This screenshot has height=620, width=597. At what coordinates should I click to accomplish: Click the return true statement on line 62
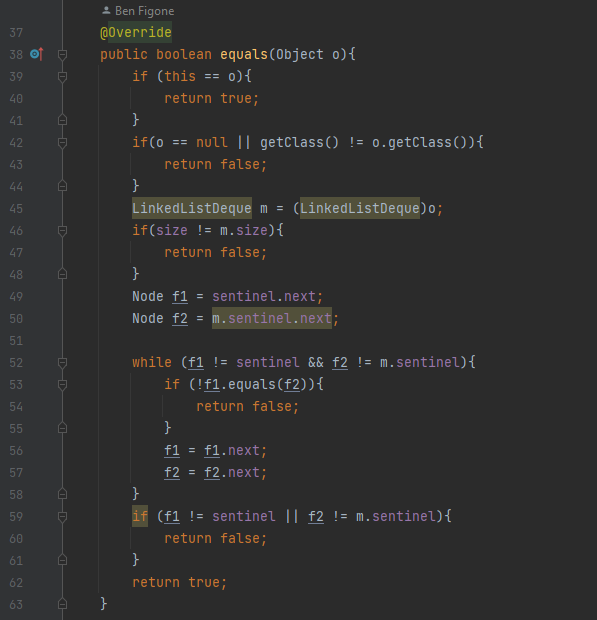179,582
